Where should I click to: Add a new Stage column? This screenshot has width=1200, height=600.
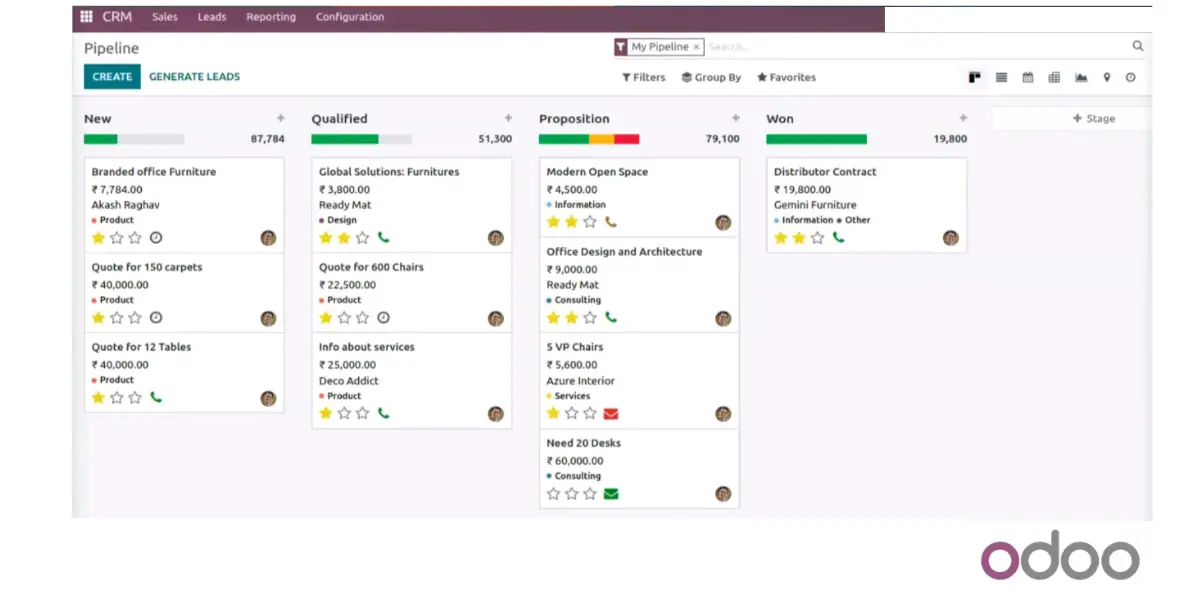click(1093, 118)
